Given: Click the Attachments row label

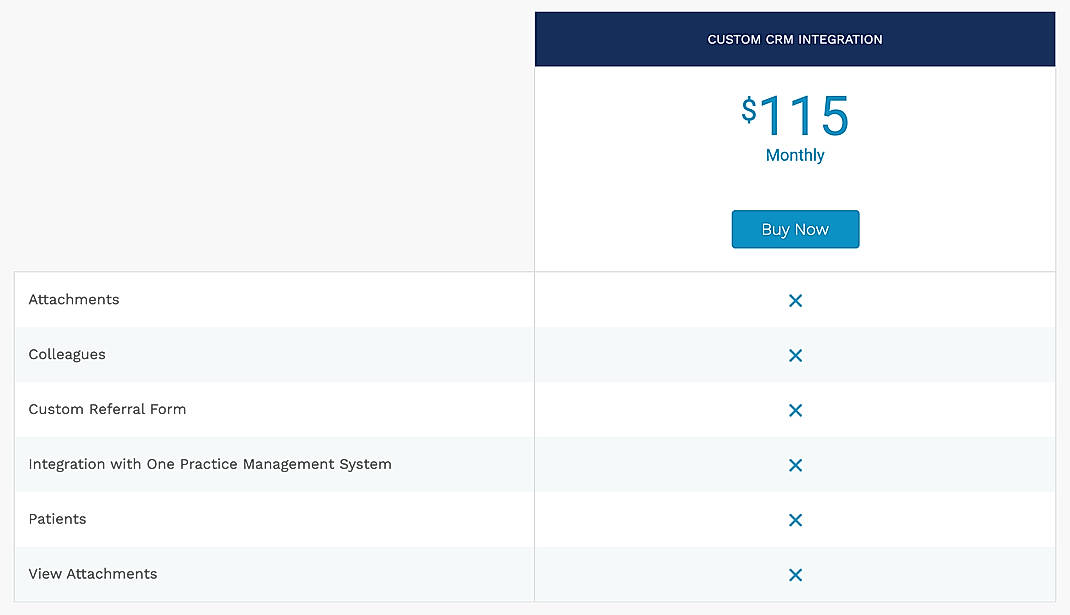Looking at the screenshot, I should tap(74, 299).
